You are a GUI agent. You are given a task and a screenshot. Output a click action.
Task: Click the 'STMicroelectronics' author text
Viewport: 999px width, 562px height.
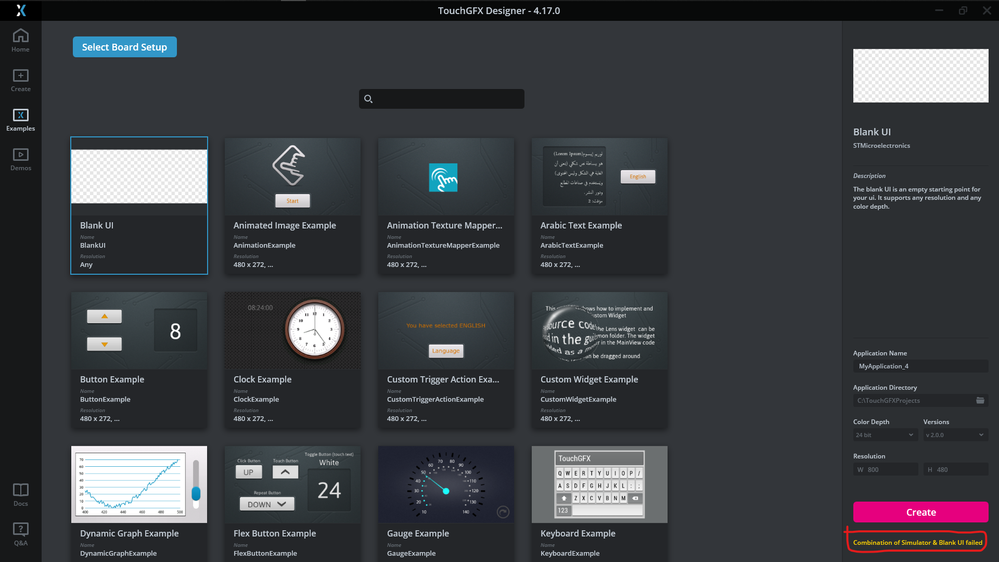point(881,145)
